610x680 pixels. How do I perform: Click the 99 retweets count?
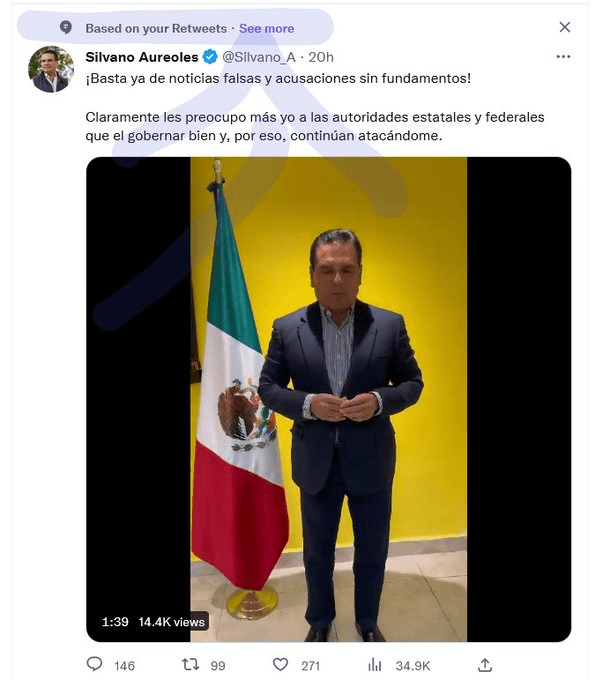[218, 666]
